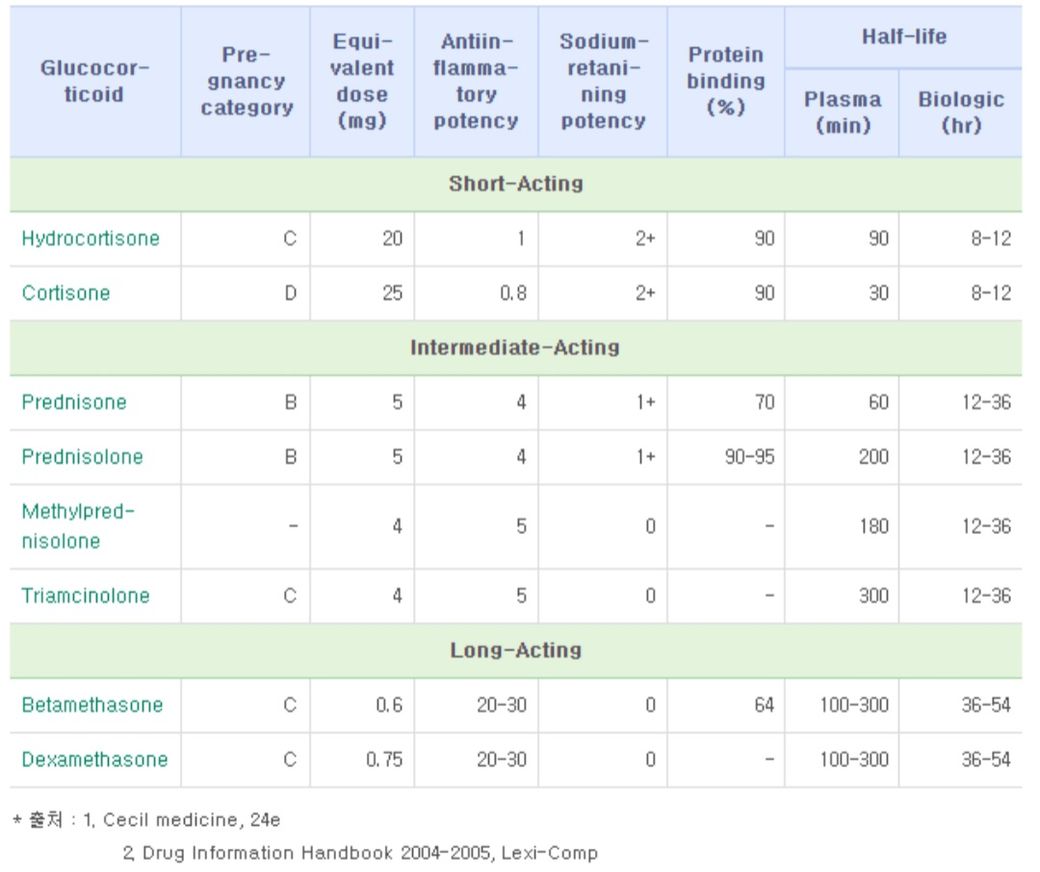Click the Pregnancy category column header
Image resolution: width=1040 pixels, height=872 pixels.
pyautogui.click(x=246, y=81)
